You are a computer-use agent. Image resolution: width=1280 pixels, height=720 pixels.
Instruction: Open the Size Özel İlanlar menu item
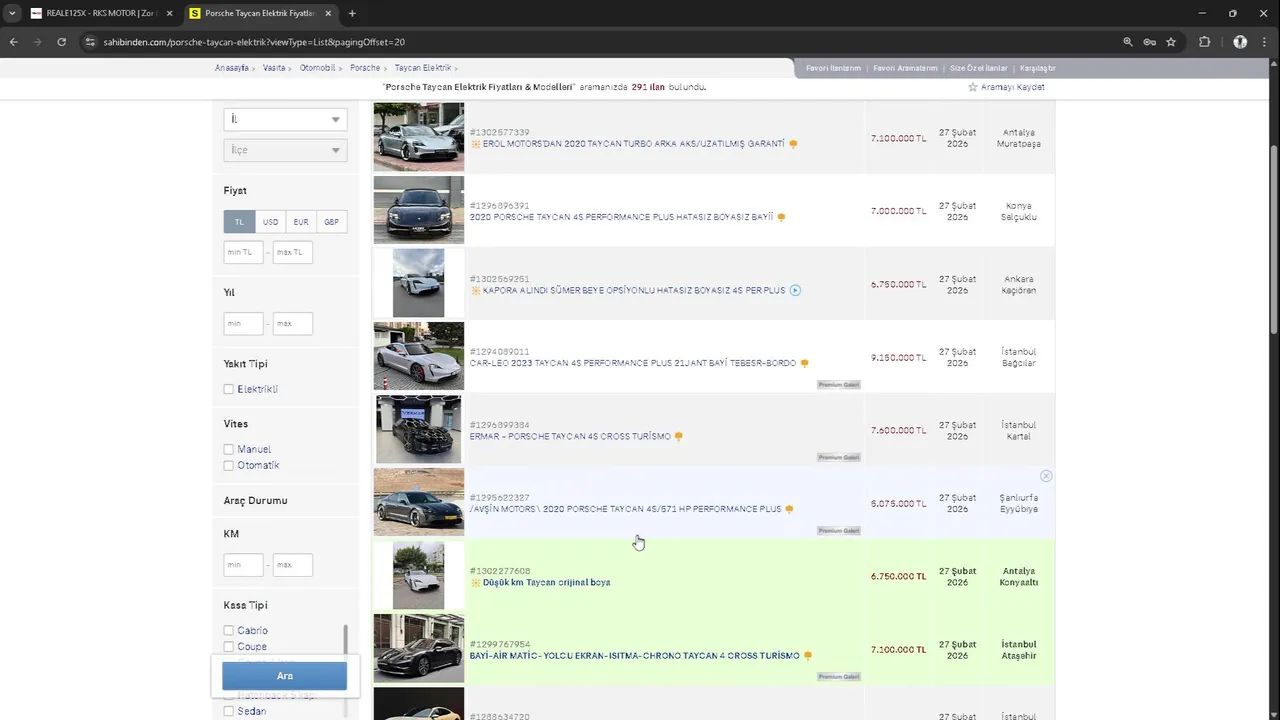coord(978,68)
